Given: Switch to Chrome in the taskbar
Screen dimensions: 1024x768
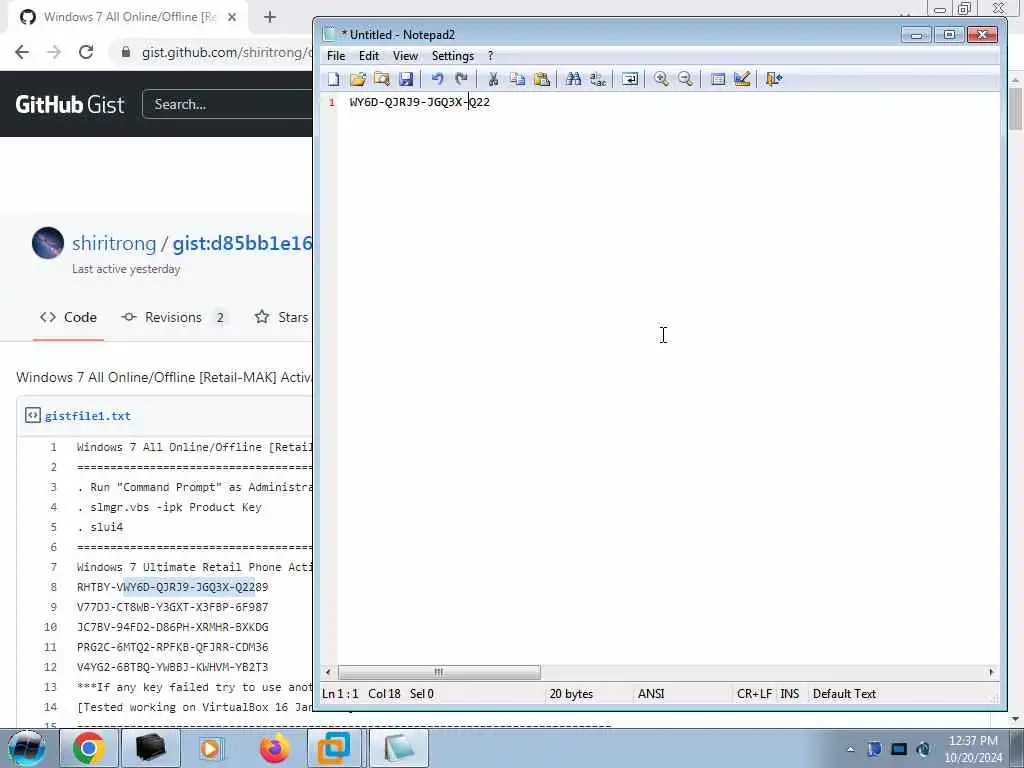Looking at the screenshot, I should pos(89,748).
